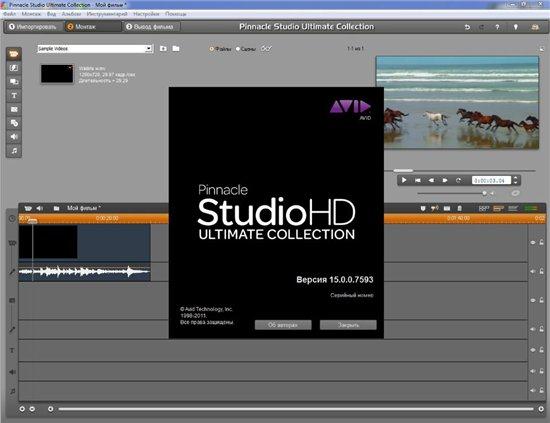Open the camcorder video toolbox on timeline
Screen dimensions: 550x423
click(28, 208)
